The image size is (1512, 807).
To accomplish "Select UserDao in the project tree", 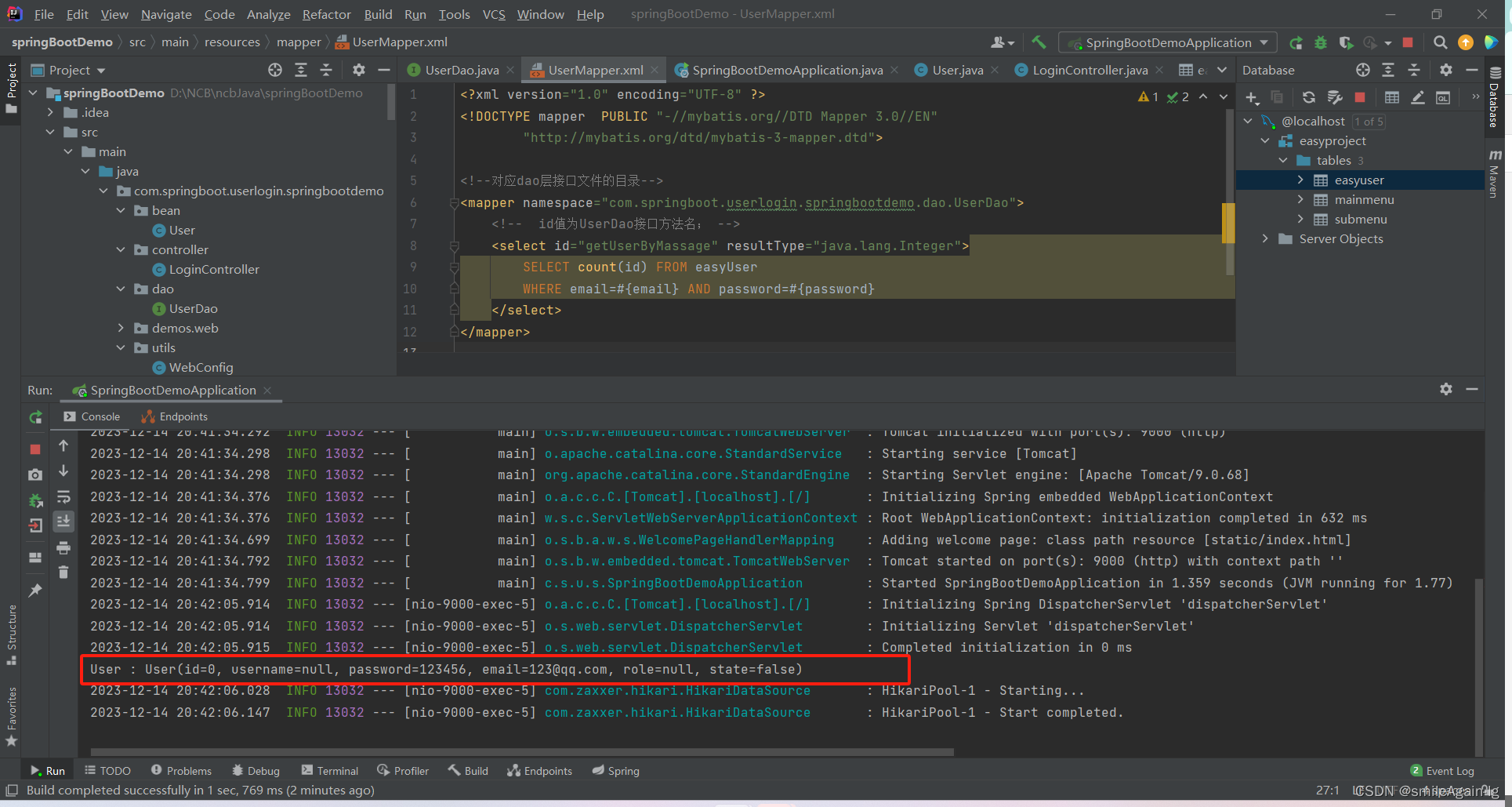I will (x=193, y=308).
